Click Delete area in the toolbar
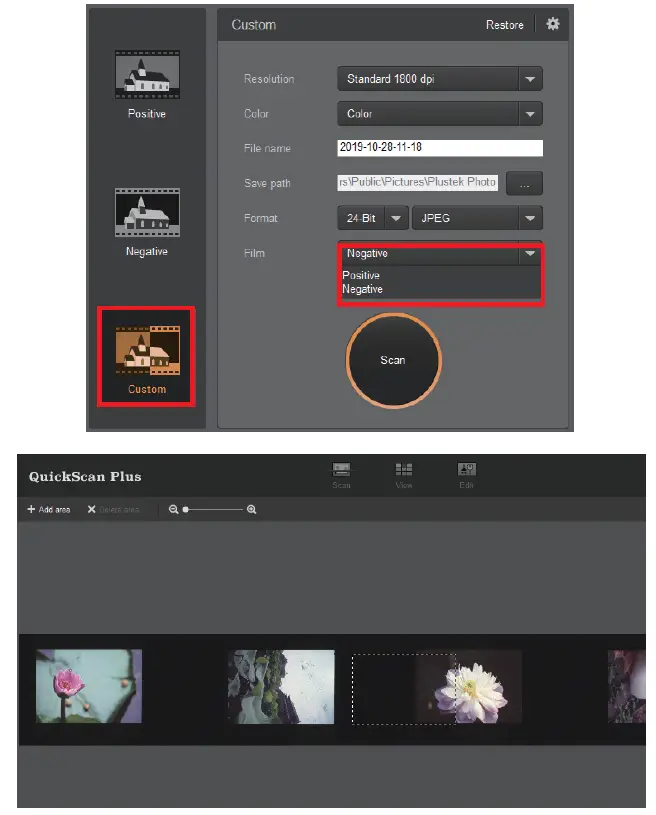656x815 pixels. click(113, 509)
